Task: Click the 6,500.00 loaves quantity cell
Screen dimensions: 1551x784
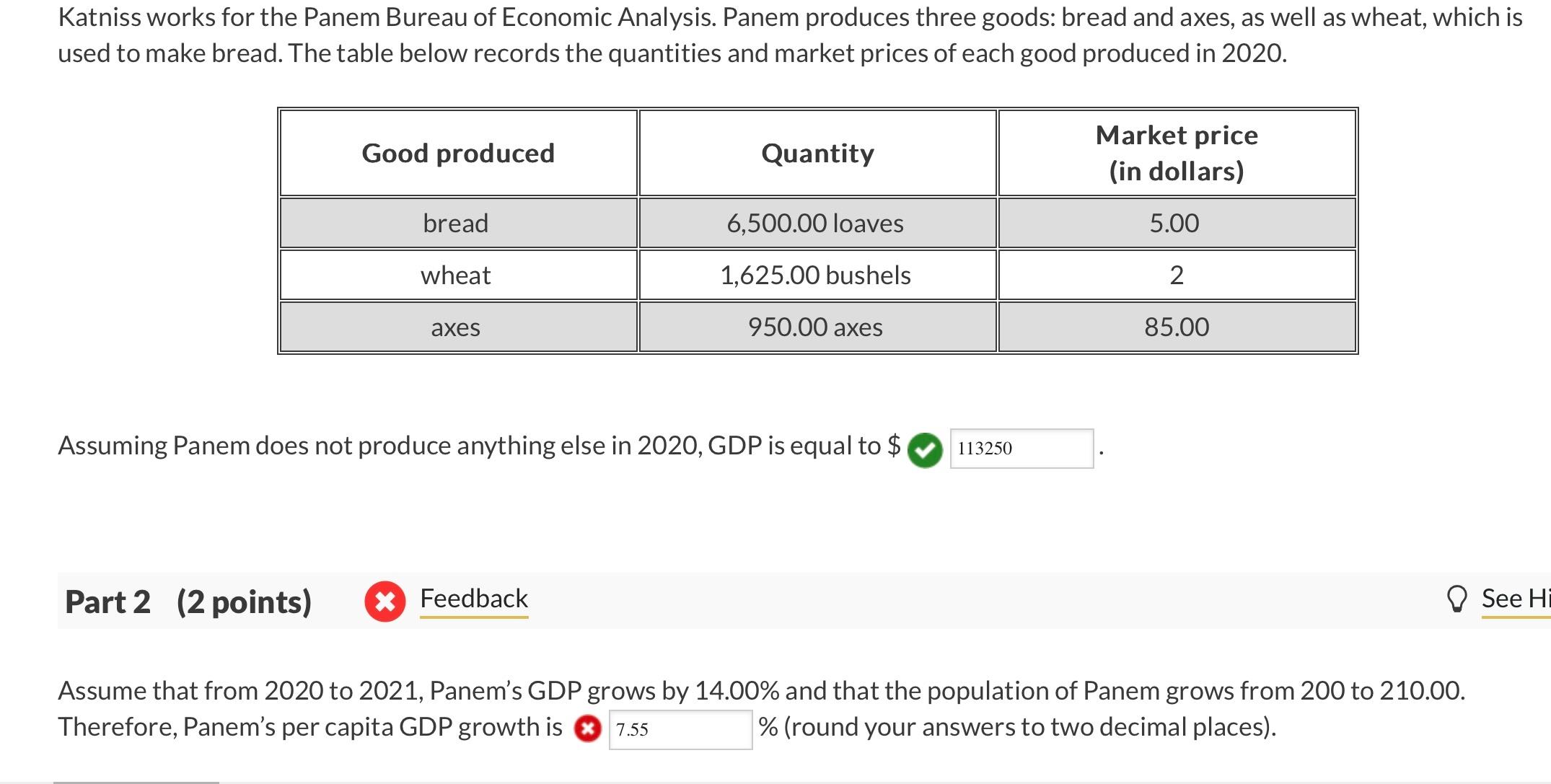Action: [x=817, y=223]
